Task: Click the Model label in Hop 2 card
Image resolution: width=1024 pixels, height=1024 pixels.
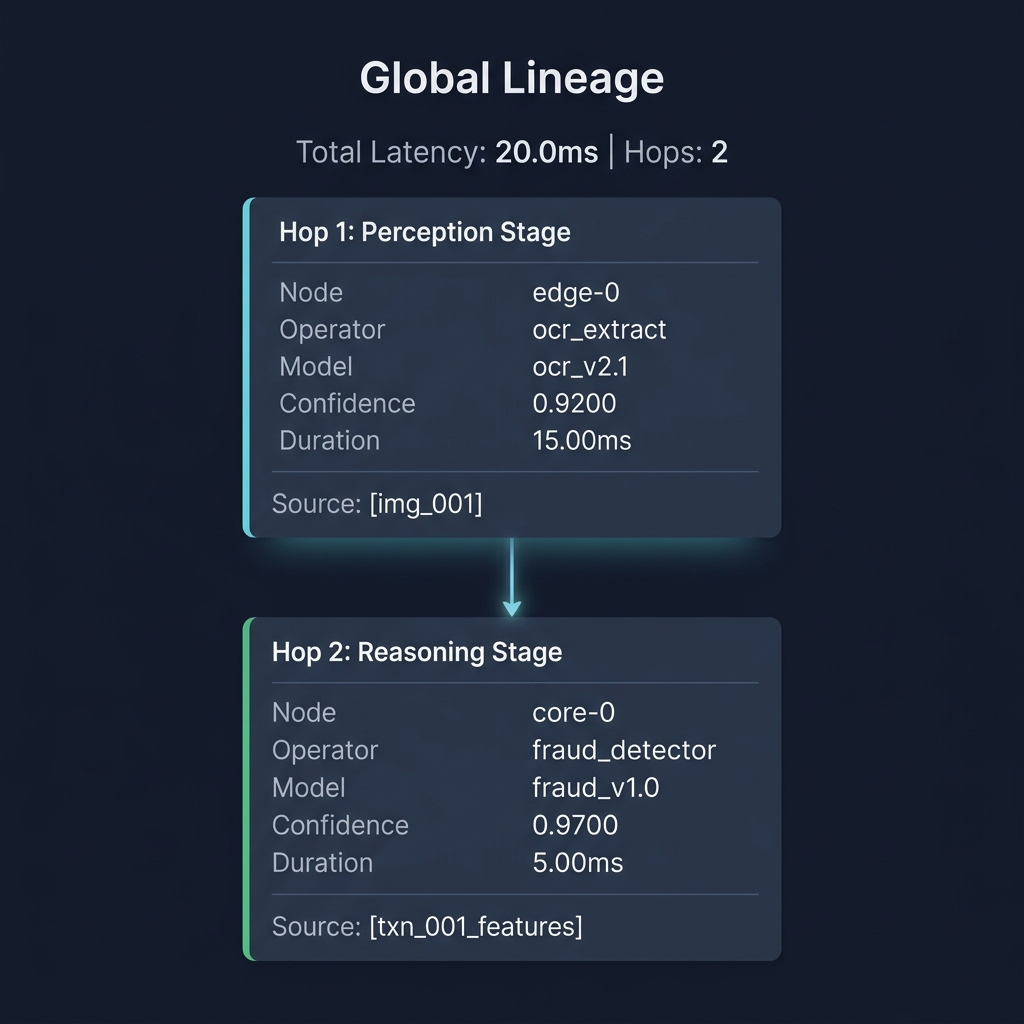Action: pos(309,788)
